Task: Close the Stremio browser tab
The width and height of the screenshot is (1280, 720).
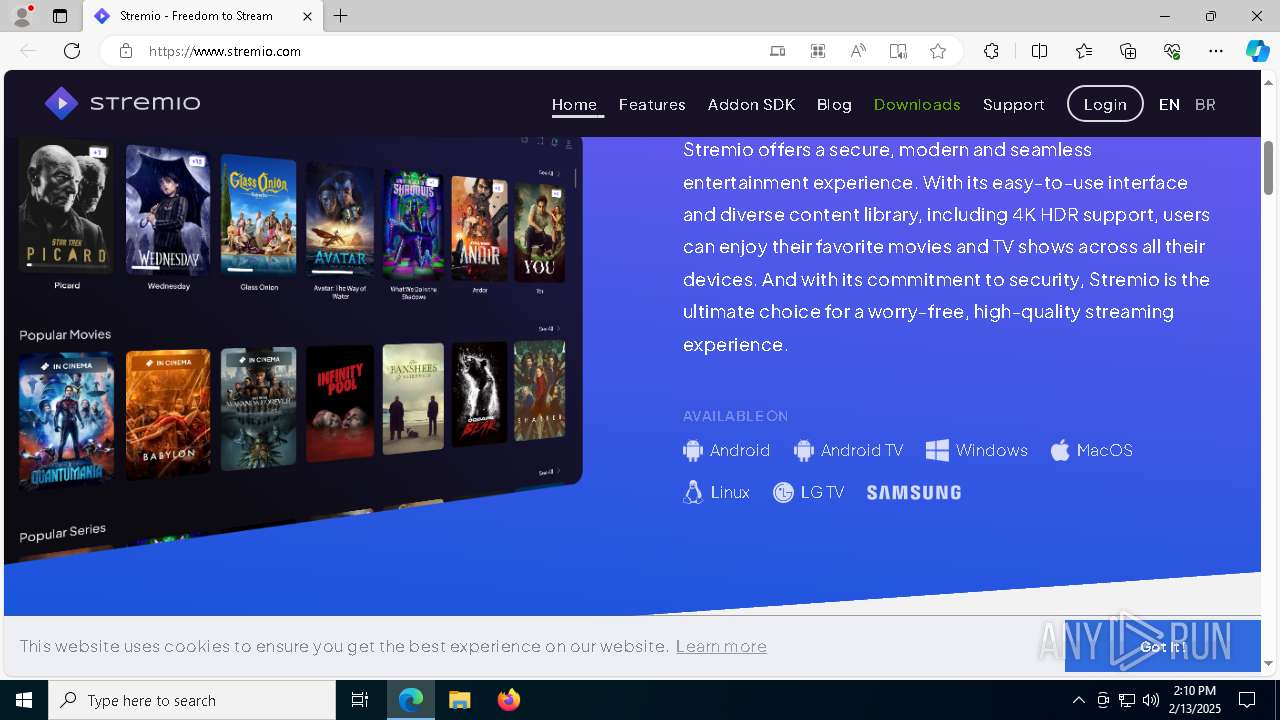Action: point(307,16)
